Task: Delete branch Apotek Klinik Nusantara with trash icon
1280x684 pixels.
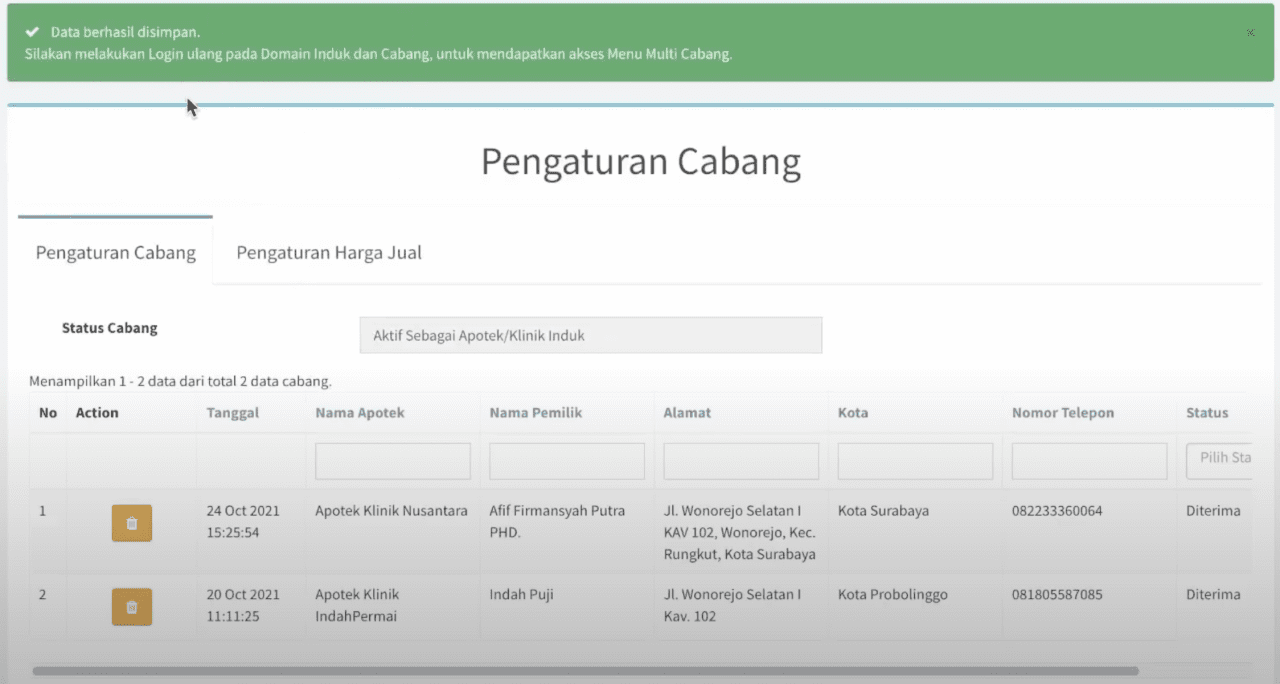Action: [x=131, y=523]
